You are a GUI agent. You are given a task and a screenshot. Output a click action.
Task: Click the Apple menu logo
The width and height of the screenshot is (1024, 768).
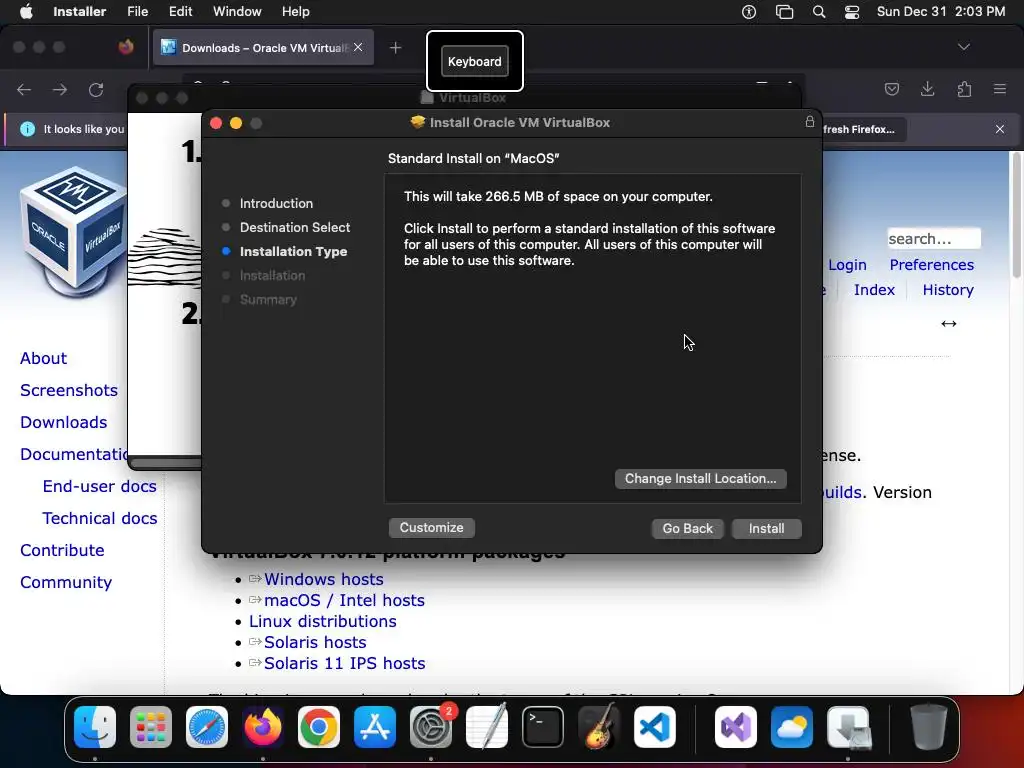click(26, 12)
